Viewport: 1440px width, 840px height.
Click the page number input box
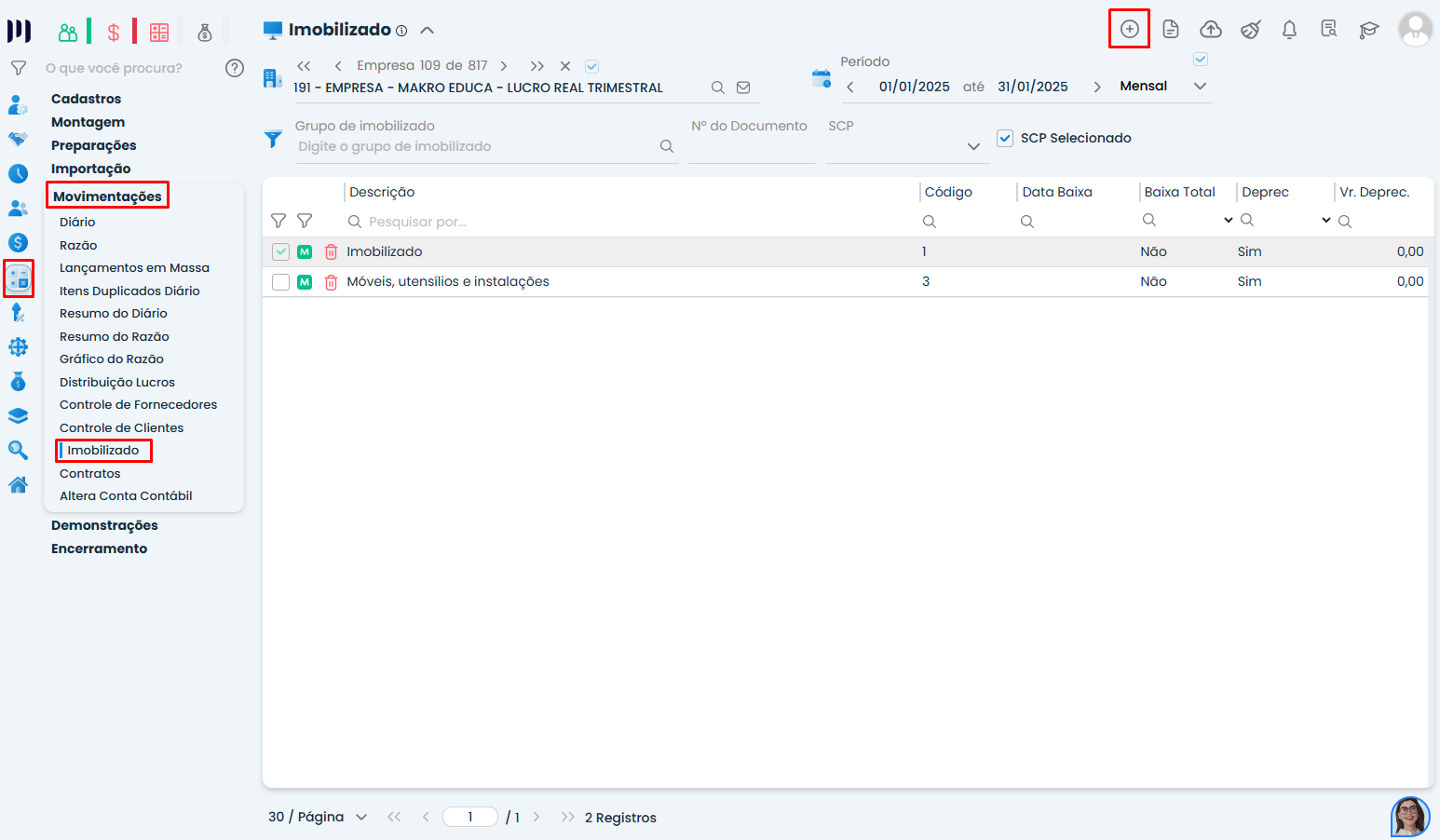coord(470,817)
